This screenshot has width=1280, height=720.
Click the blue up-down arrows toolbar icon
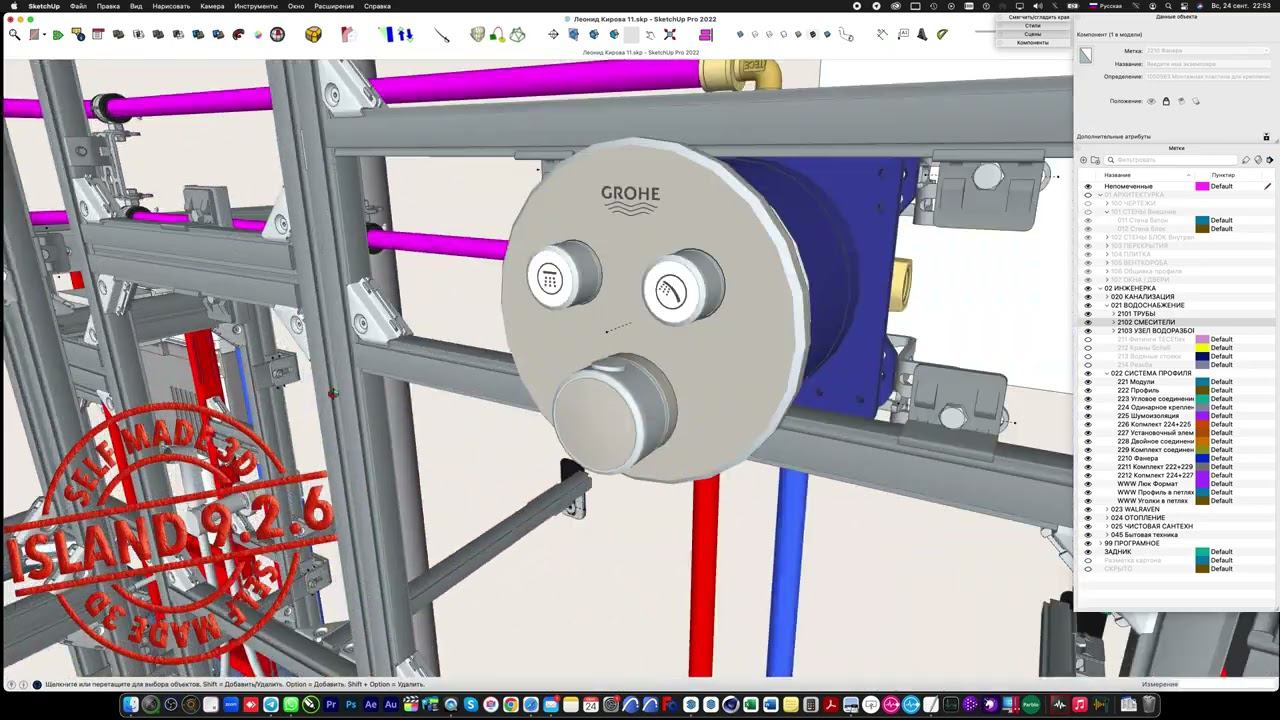pos(405,35)
